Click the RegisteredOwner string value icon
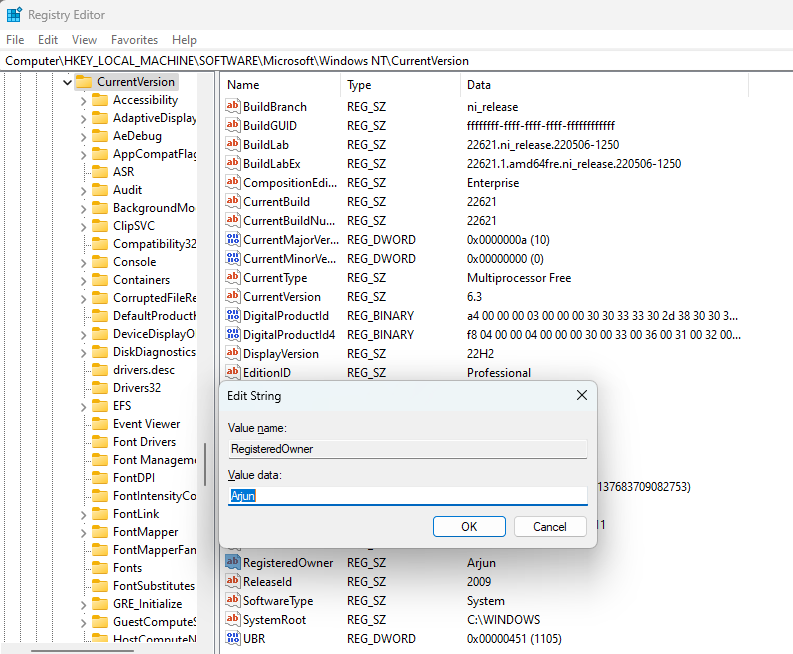This screenshot has width=793, height=654. [233, 562]
